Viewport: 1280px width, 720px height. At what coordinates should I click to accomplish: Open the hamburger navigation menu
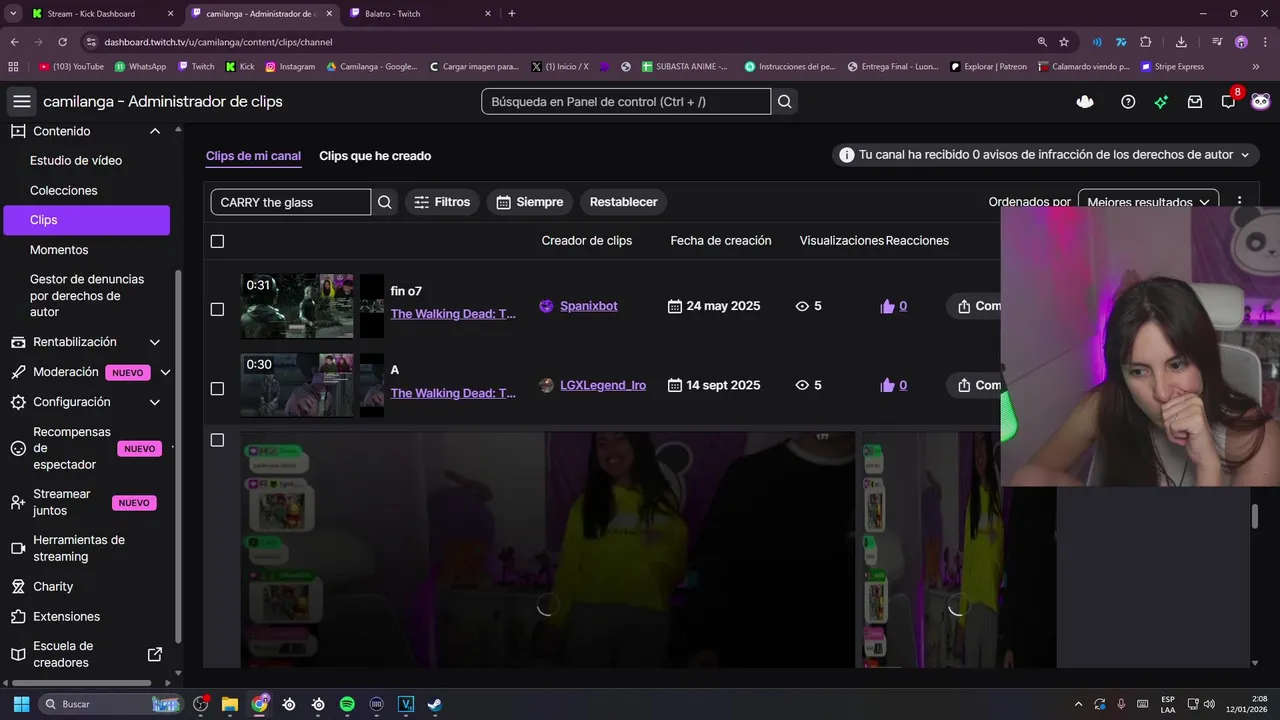point(22,101)
